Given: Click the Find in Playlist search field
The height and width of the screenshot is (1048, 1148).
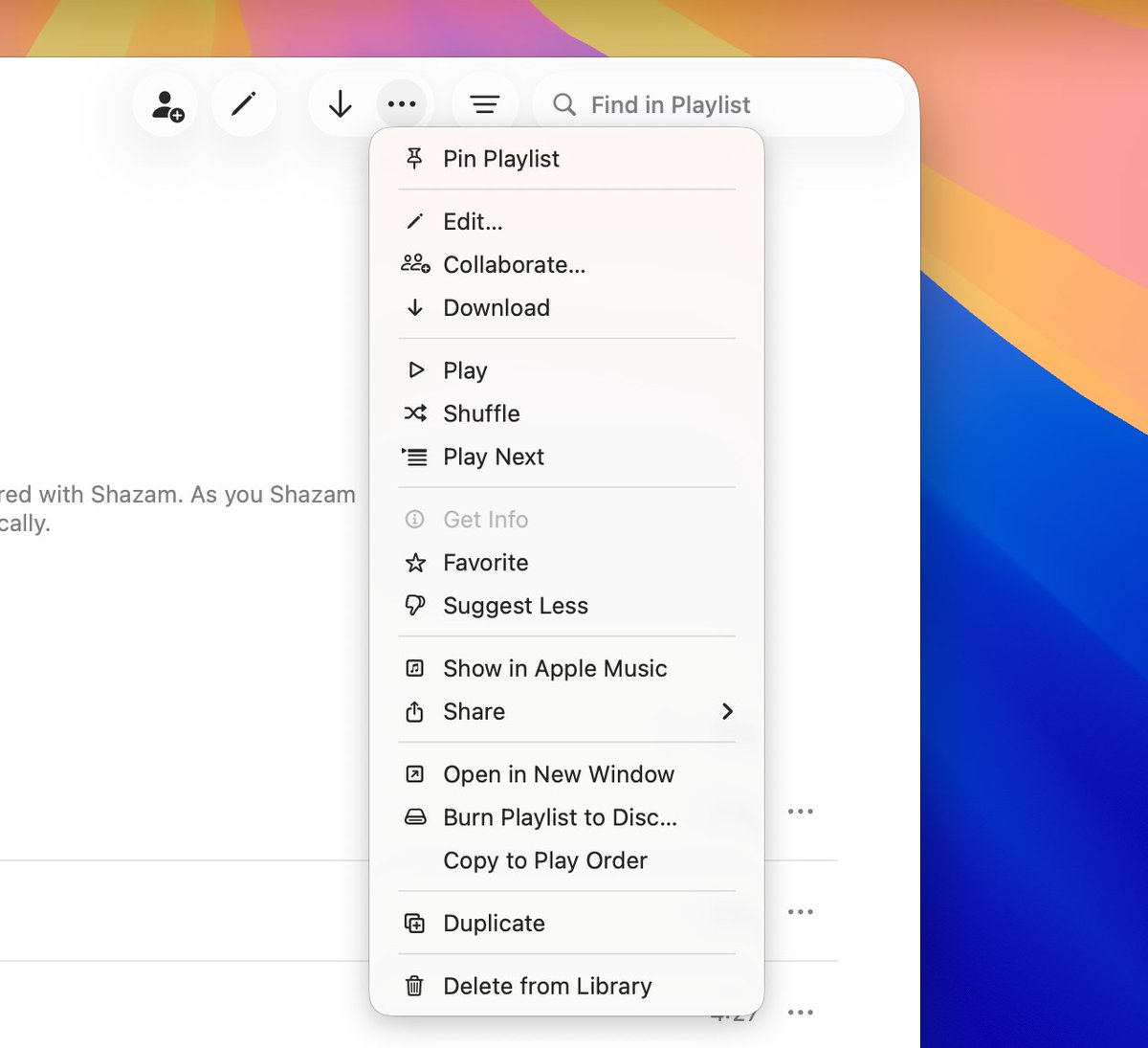Looking at the screenshot, I should tap(718, 104).
